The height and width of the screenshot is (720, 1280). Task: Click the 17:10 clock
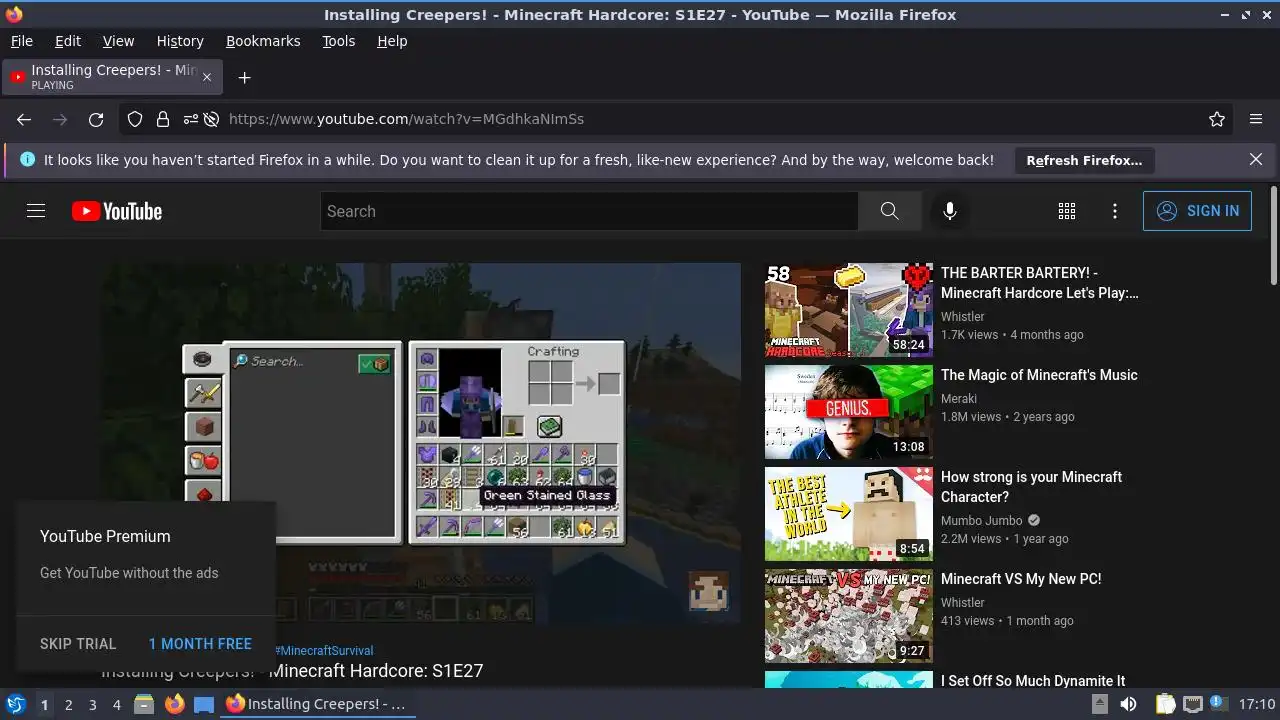coord(1257,704)
